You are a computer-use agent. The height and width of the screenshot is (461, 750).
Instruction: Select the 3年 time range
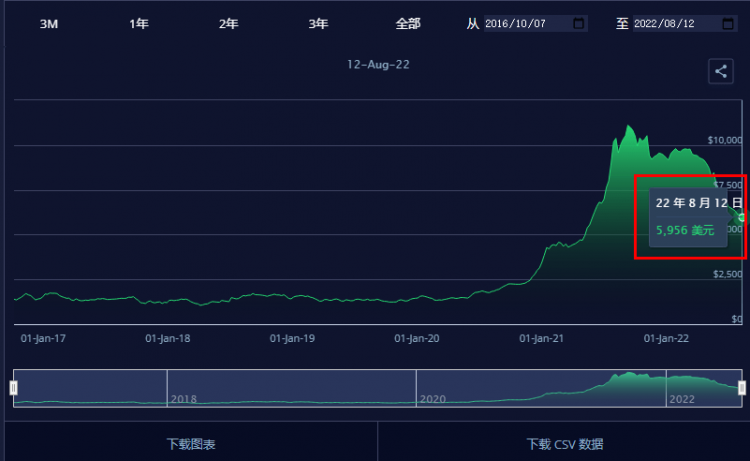(x=318, y=23)
